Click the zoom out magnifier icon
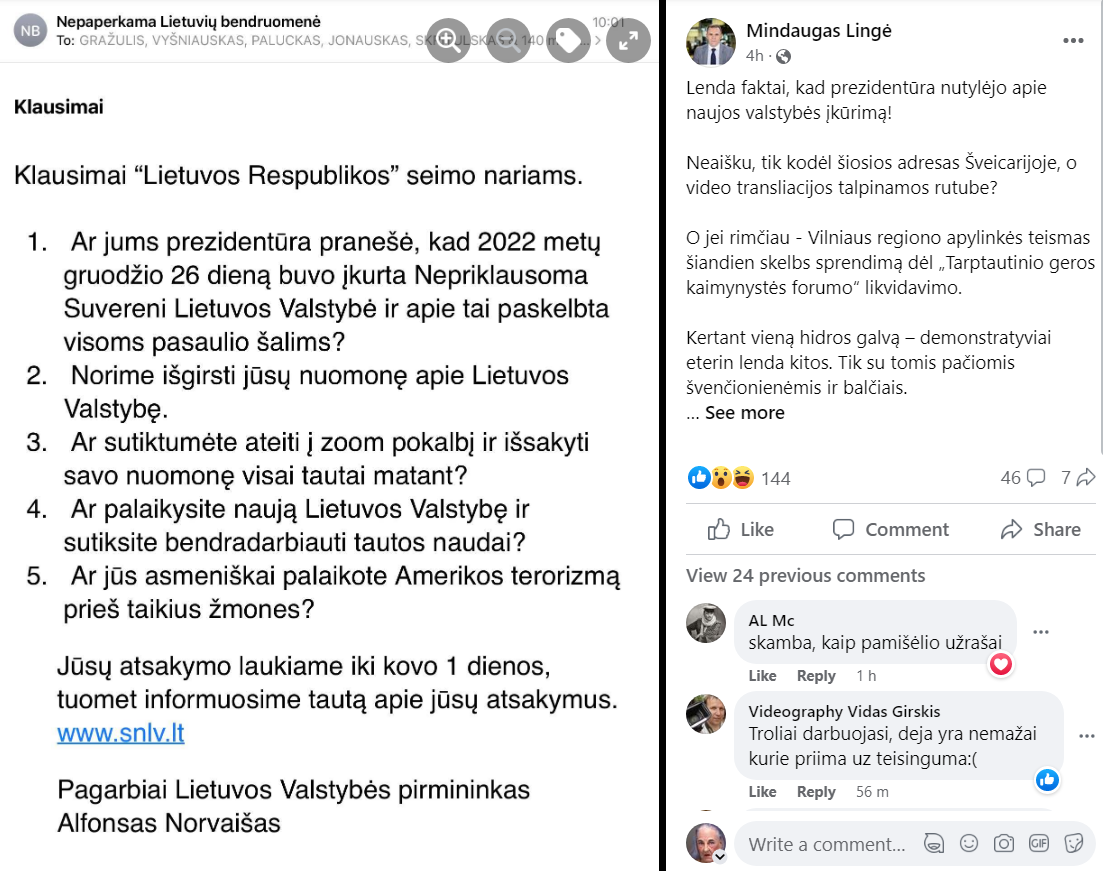Viewport: 1103px width, 871px height. click(x=508, y=40)
